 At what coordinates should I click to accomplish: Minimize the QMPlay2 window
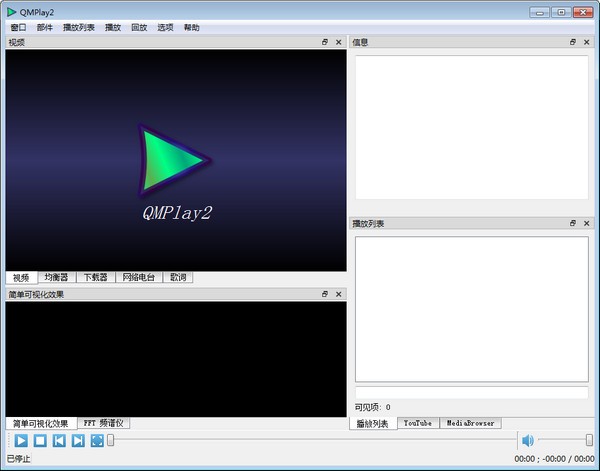coord(540,12)
